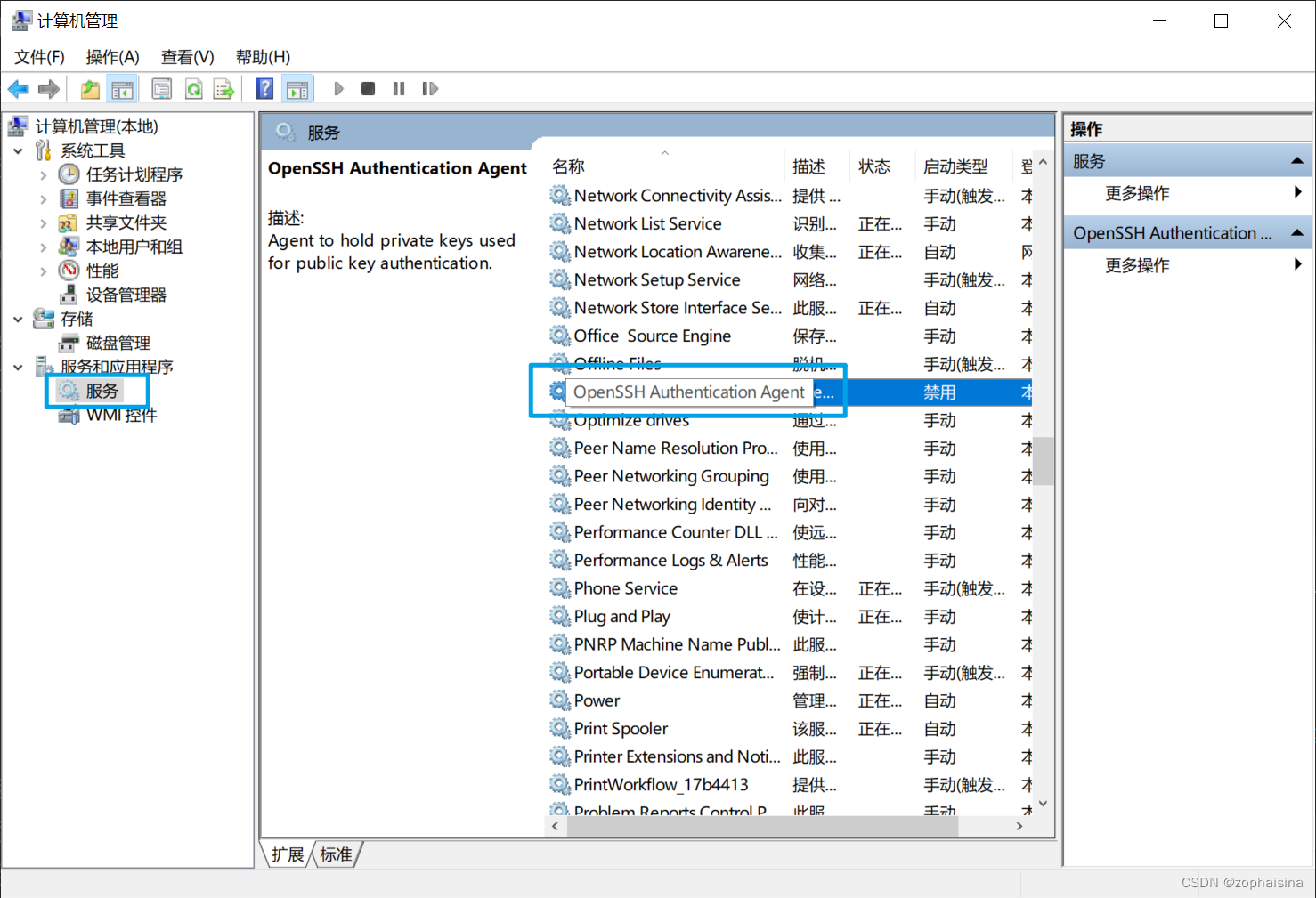Screen dimensions: 1316x898
Task: Navigate back with the back arrow
Action: (x=18, y=88)
